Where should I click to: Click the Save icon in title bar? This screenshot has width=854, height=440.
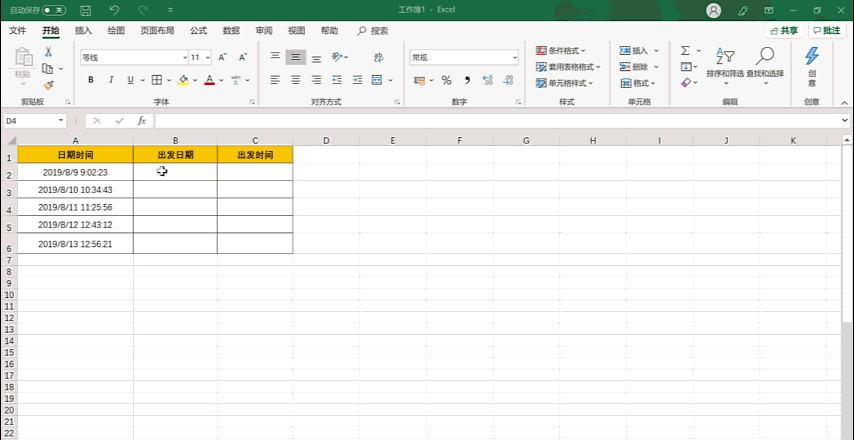86,10
